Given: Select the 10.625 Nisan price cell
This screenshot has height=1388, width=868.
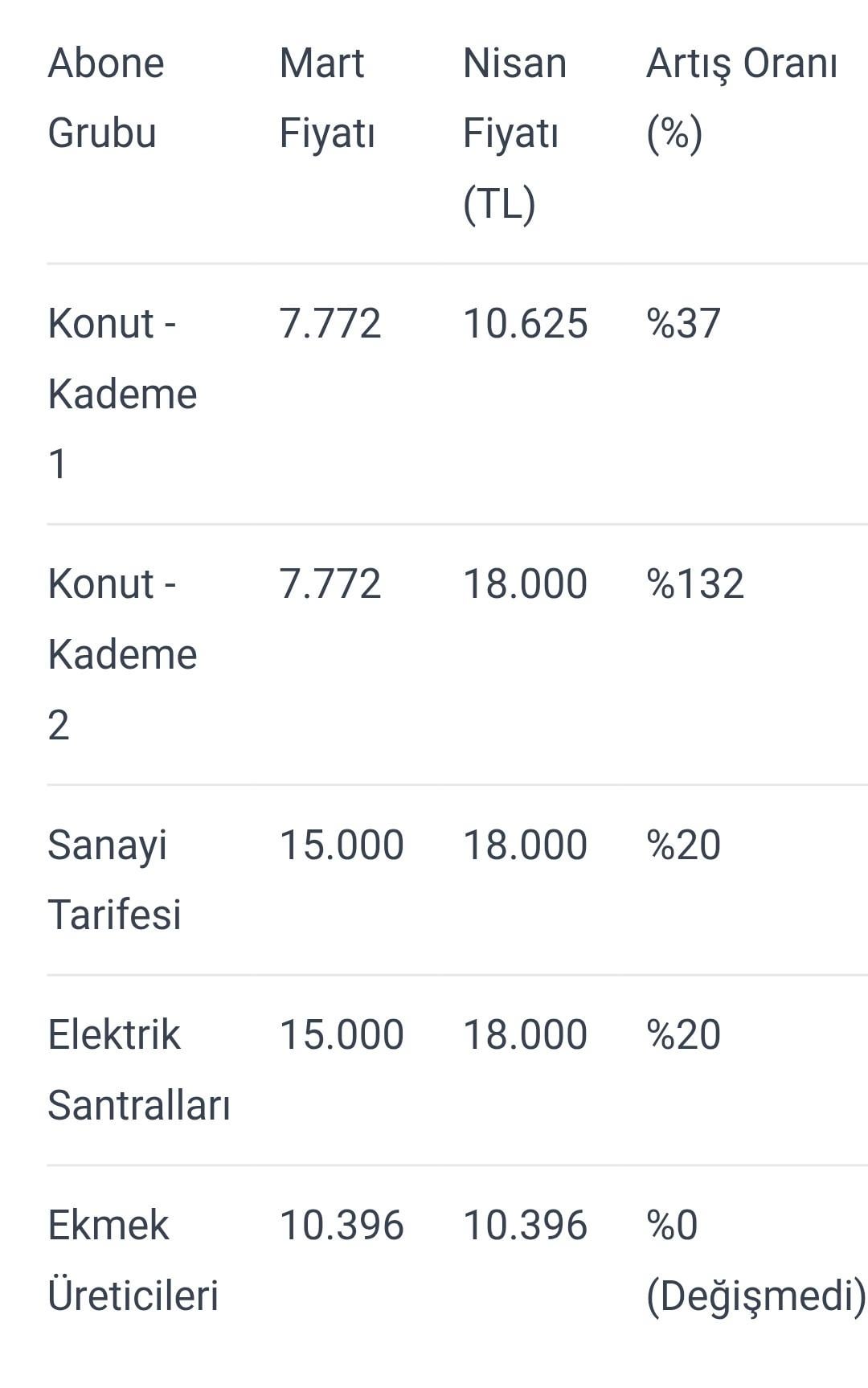Looking at the screenshot, I should (525, 324).
